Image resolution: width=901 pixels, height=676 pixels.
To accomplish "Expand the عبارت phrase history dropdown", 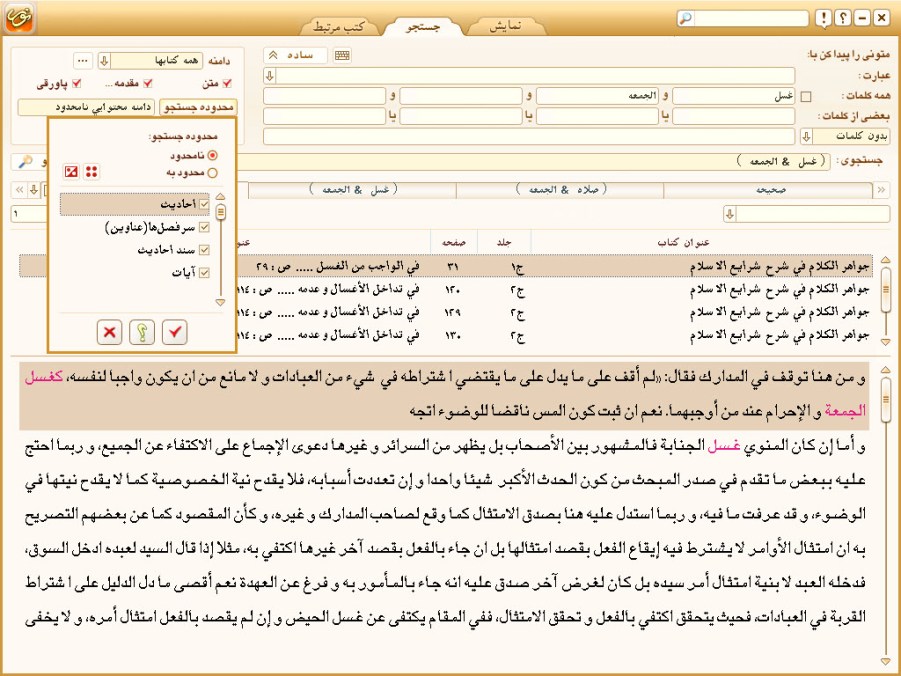I will click(269, 75).
